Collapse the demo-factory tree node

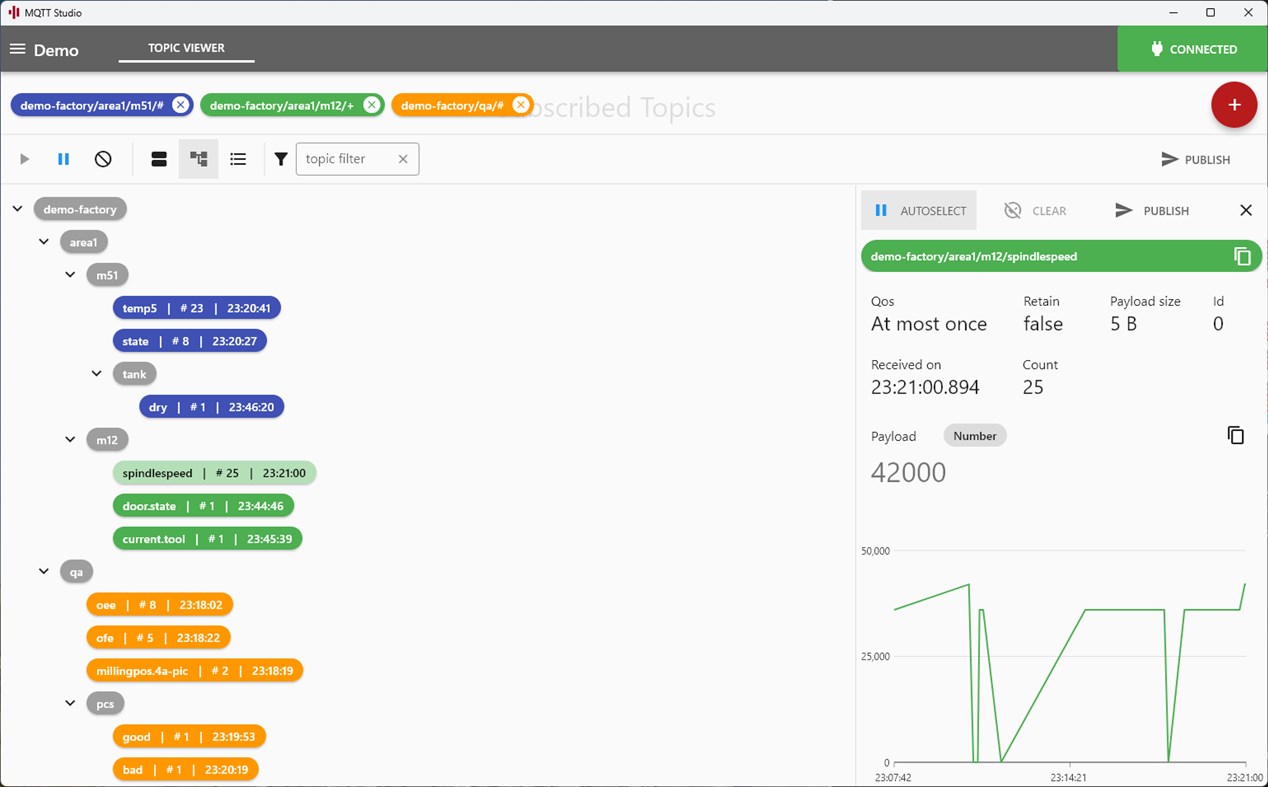pyautogui.click(x=17, y=209)
